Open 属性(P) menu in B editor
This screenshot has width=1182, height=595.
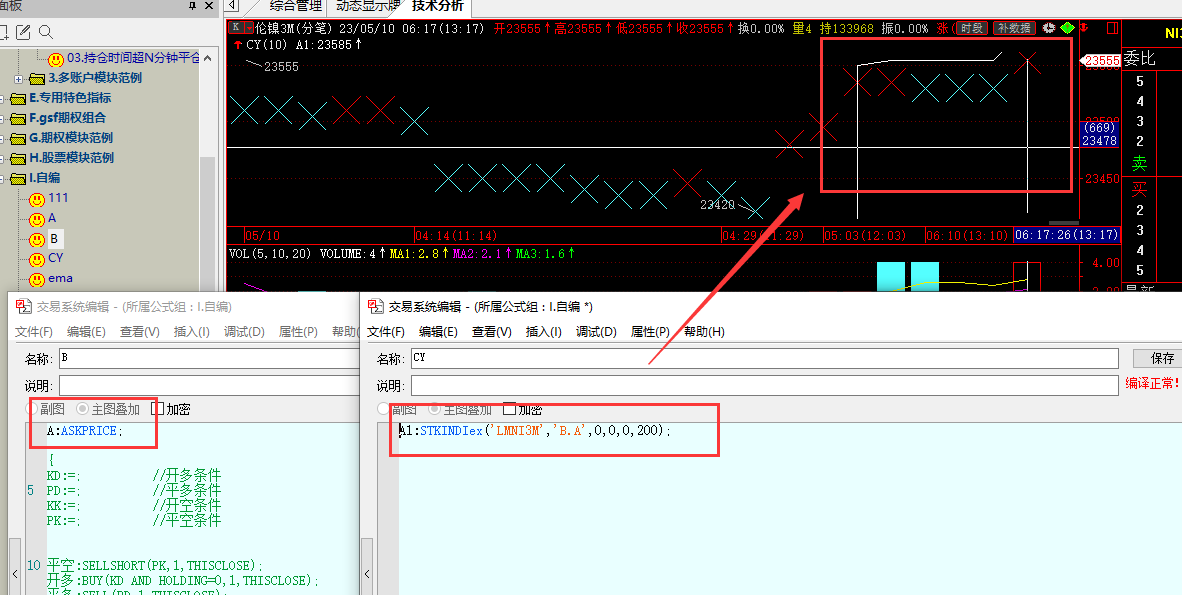(x=299, y=332)
